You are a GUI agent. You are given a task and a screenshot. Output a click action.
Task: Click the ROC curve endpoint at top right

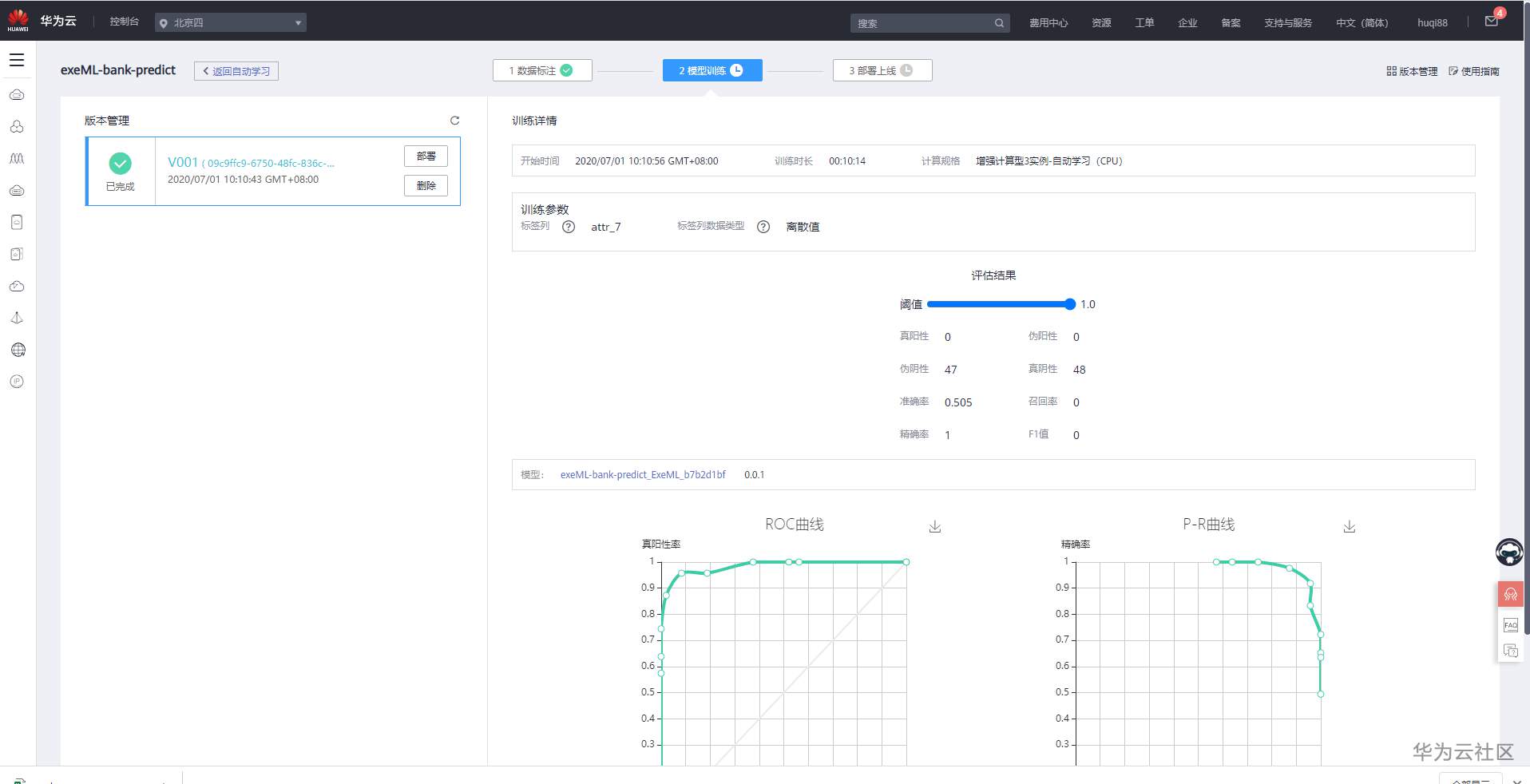tap(906, 562)
